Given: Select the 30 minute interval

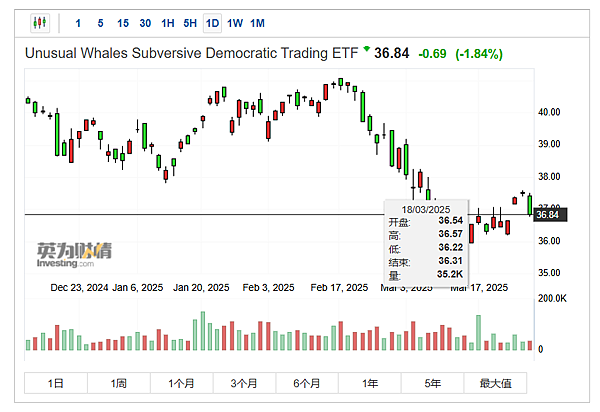Looking at the screenshot, I should 145,23.
